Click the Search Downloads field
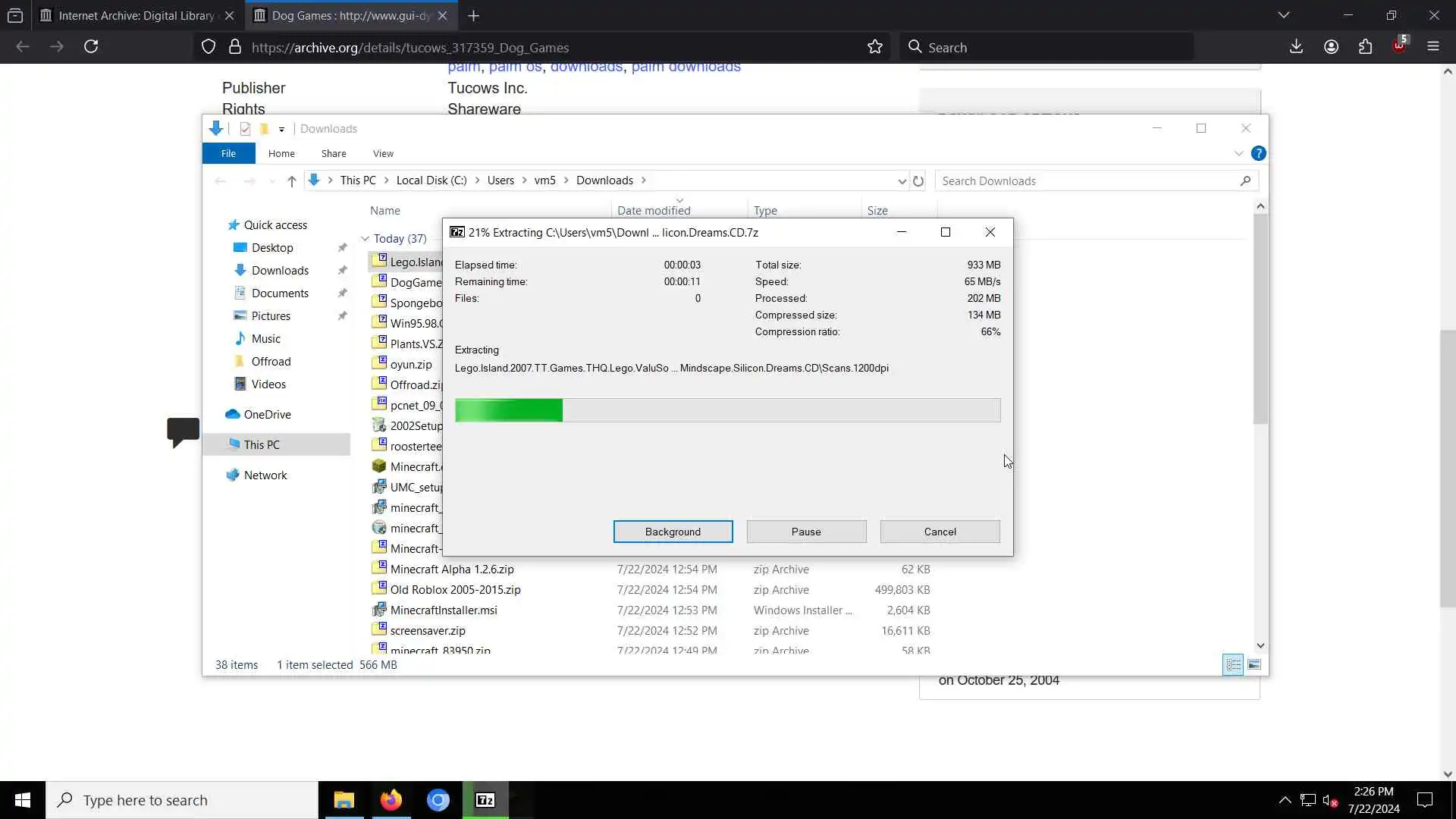The image size is (1456, 819). (1084, 181)
